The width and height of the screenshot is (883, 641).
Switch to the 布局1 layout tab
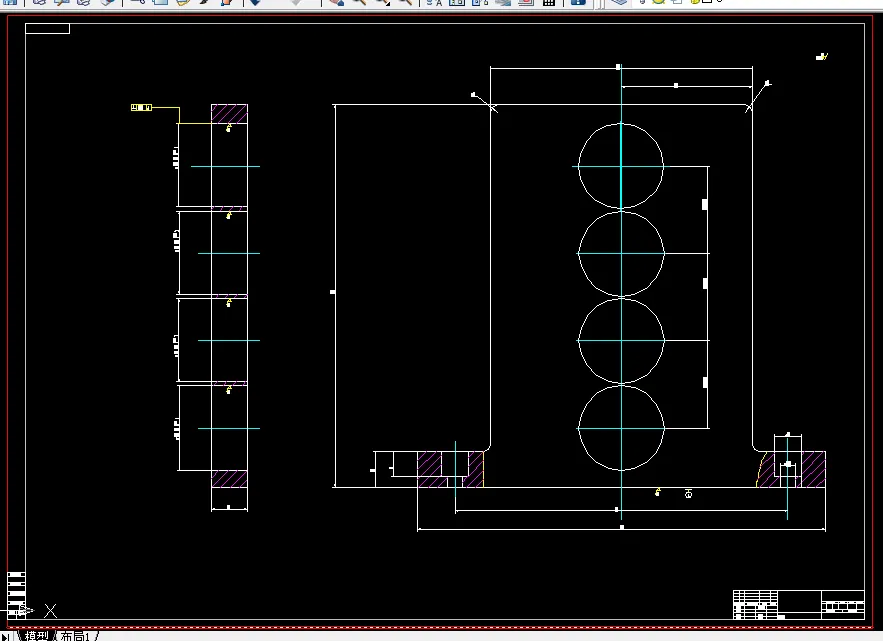pyautogui.click(x=75, y=636)
